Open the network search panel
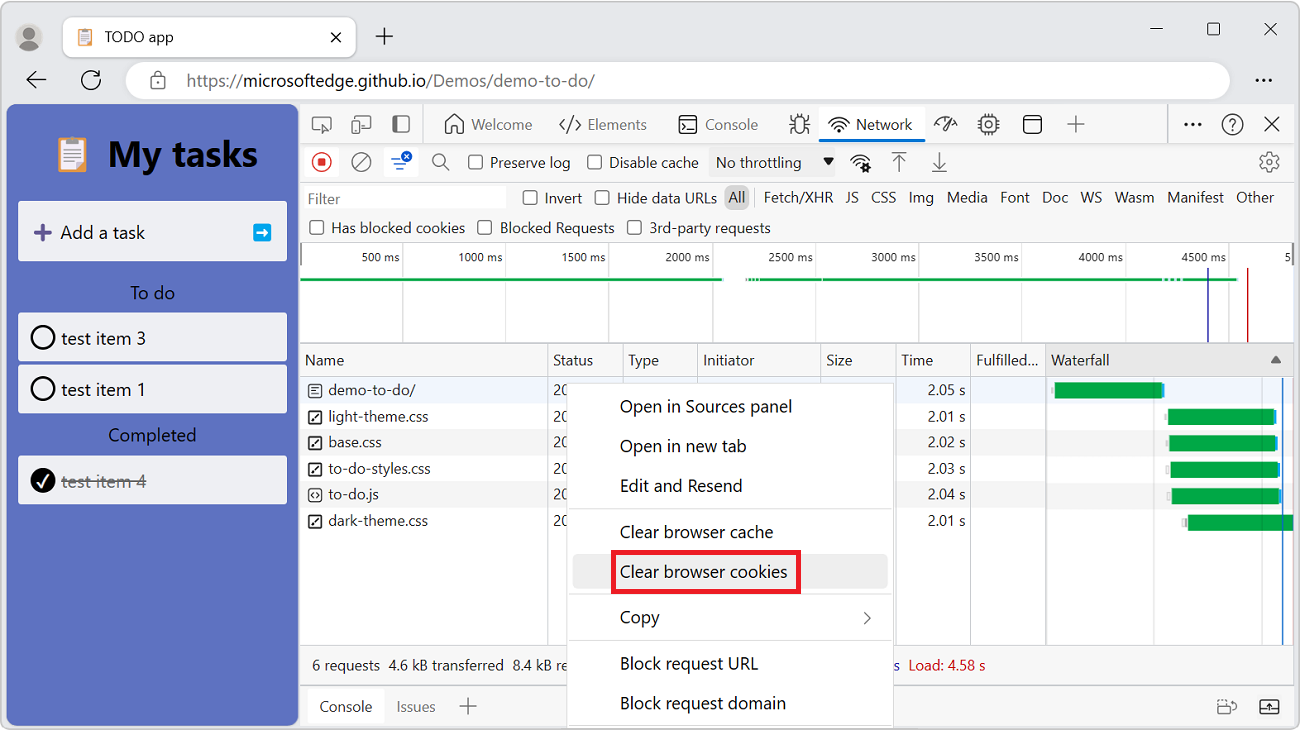Screen dimensions: 1300x730 441,161
